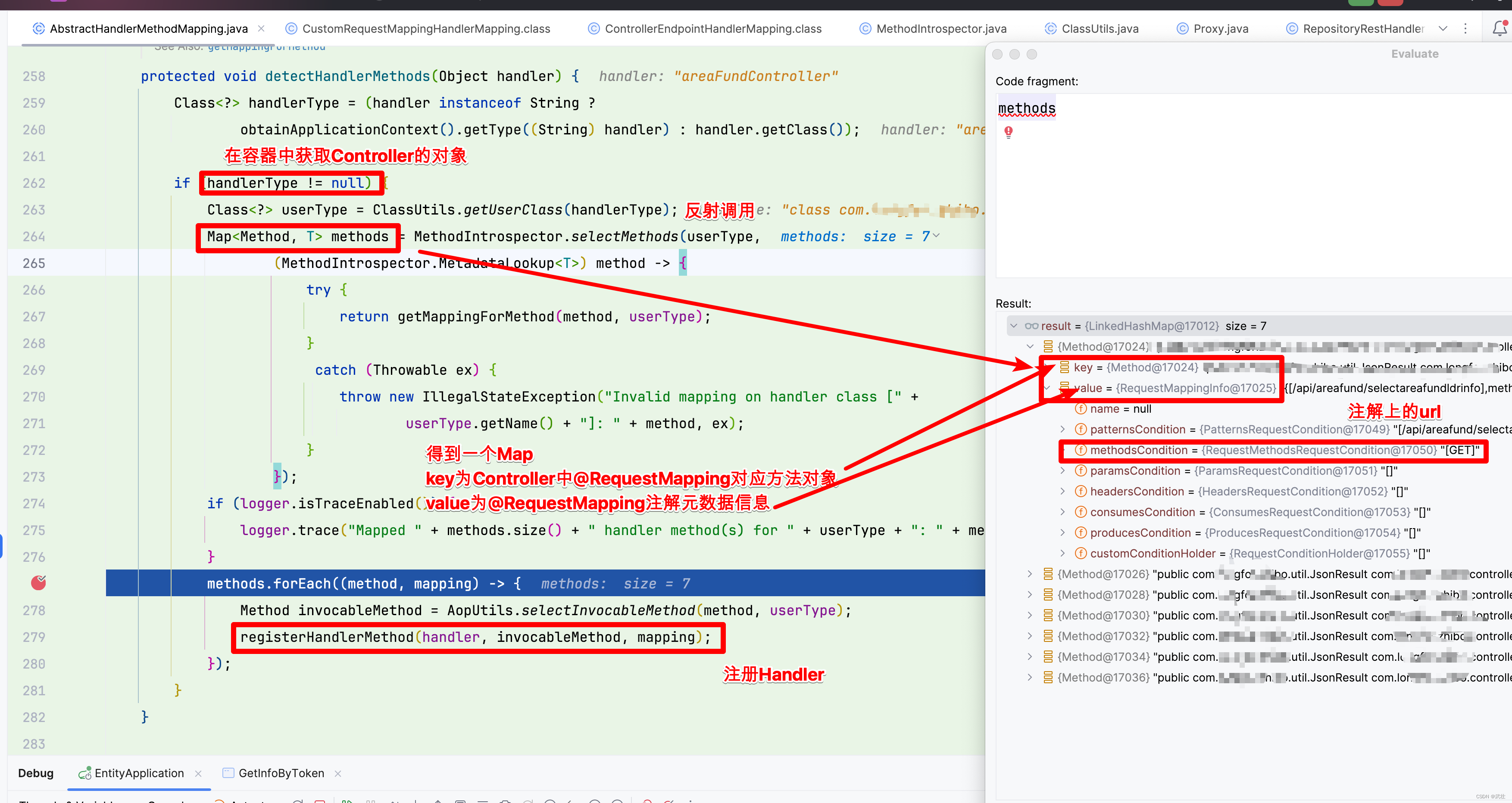Image resolution: width=1512 pixels, height=803 pixels.
Task: Expand the {Method@17030} entry
Action: pos(1030,615)
